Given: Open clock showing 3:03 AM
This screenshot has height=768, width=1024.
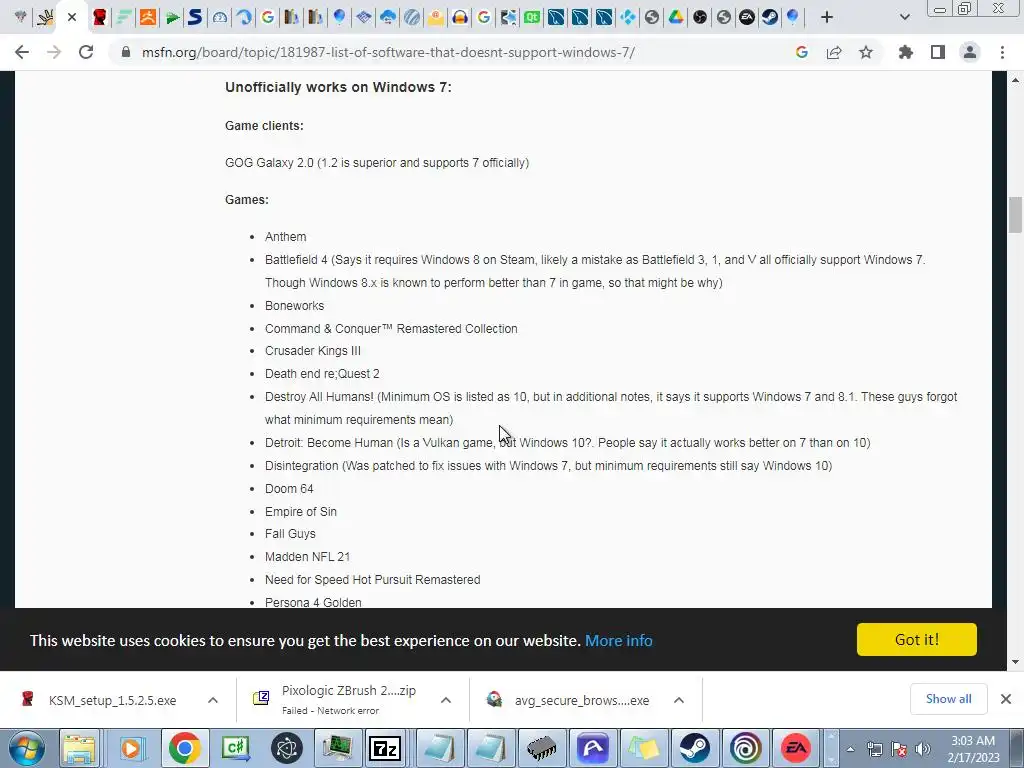Looking at the screenshot, I should 973,749.
